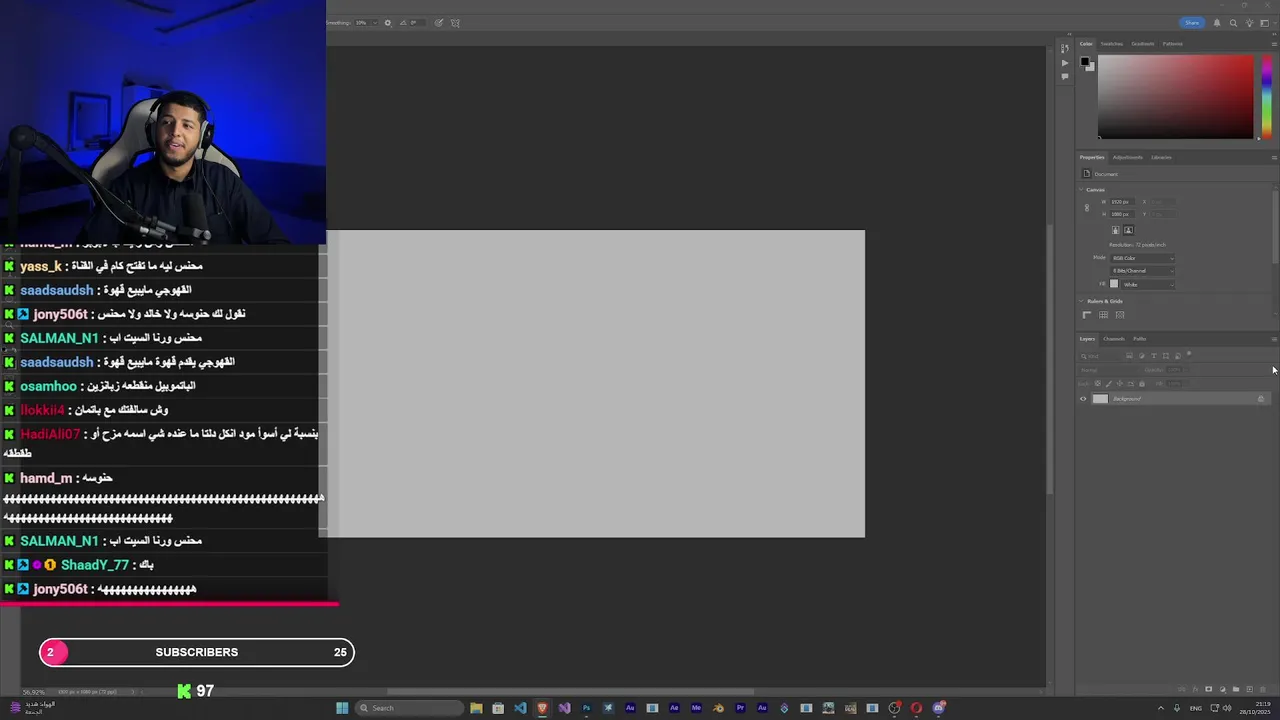
Task: Open the Comments panel icon
Action: pos(1065,77)
